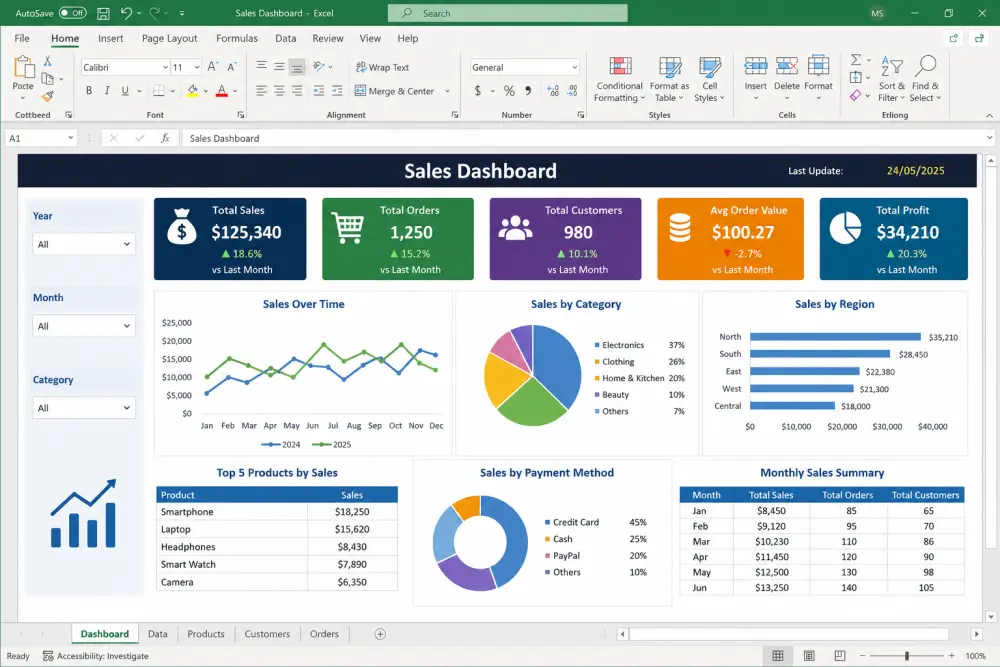
Task: Click the Paste clipboard icon
Action: coord(24,67)
